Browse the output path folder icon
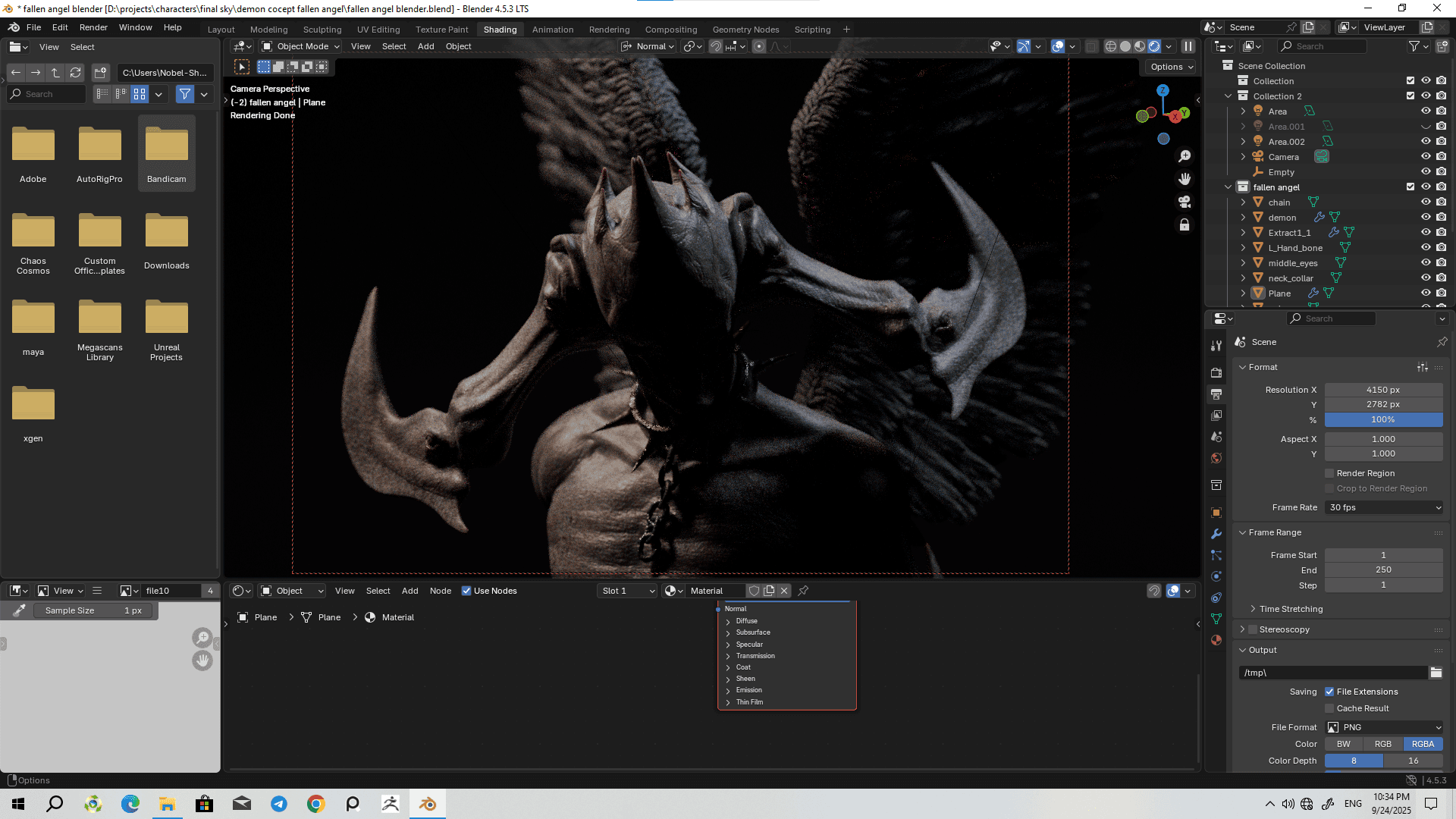1456x819 pixels. [1436, 673]
